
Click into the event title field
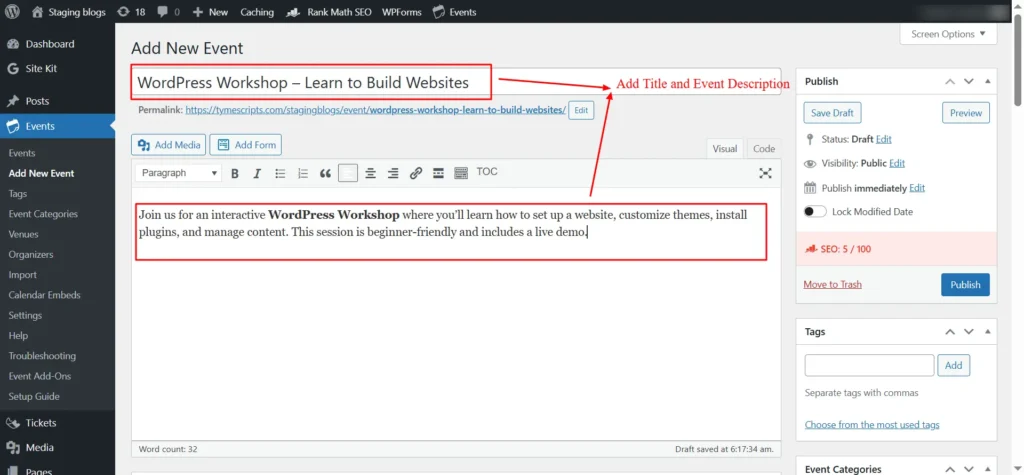click(x=456, y=82)
